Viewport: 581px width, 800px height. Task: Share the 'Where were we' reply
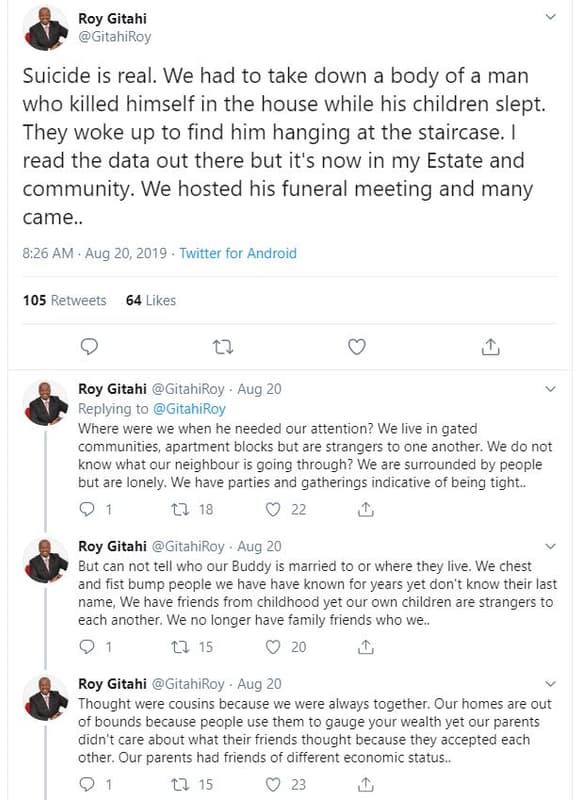[x=362, y=511]
